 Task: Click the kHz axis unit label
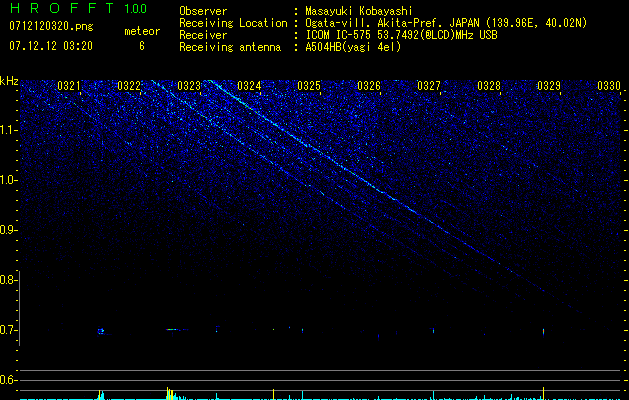(x=9, y=81)
